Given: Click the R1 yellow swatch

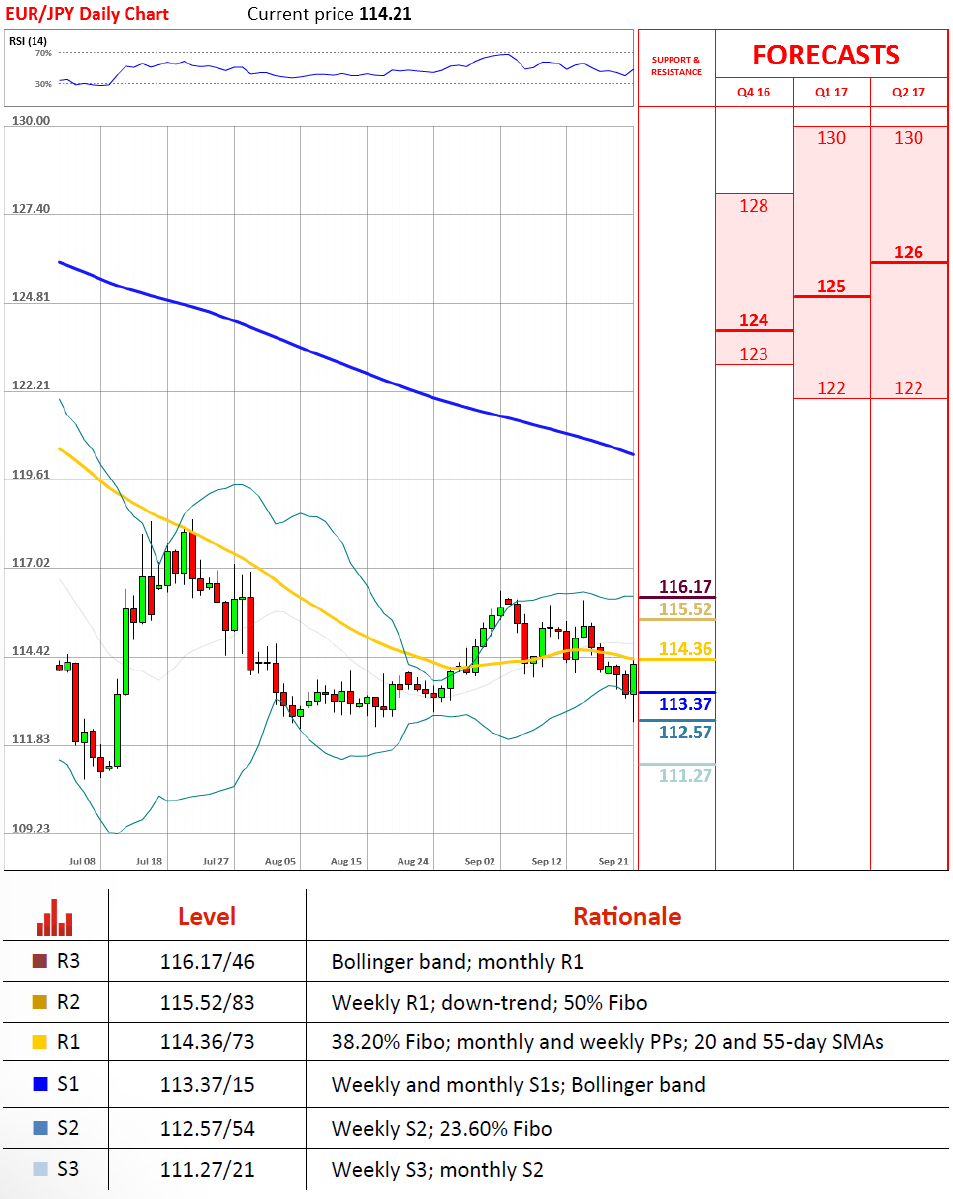Looking at the screenshot, I should [x=40, y=1041].
